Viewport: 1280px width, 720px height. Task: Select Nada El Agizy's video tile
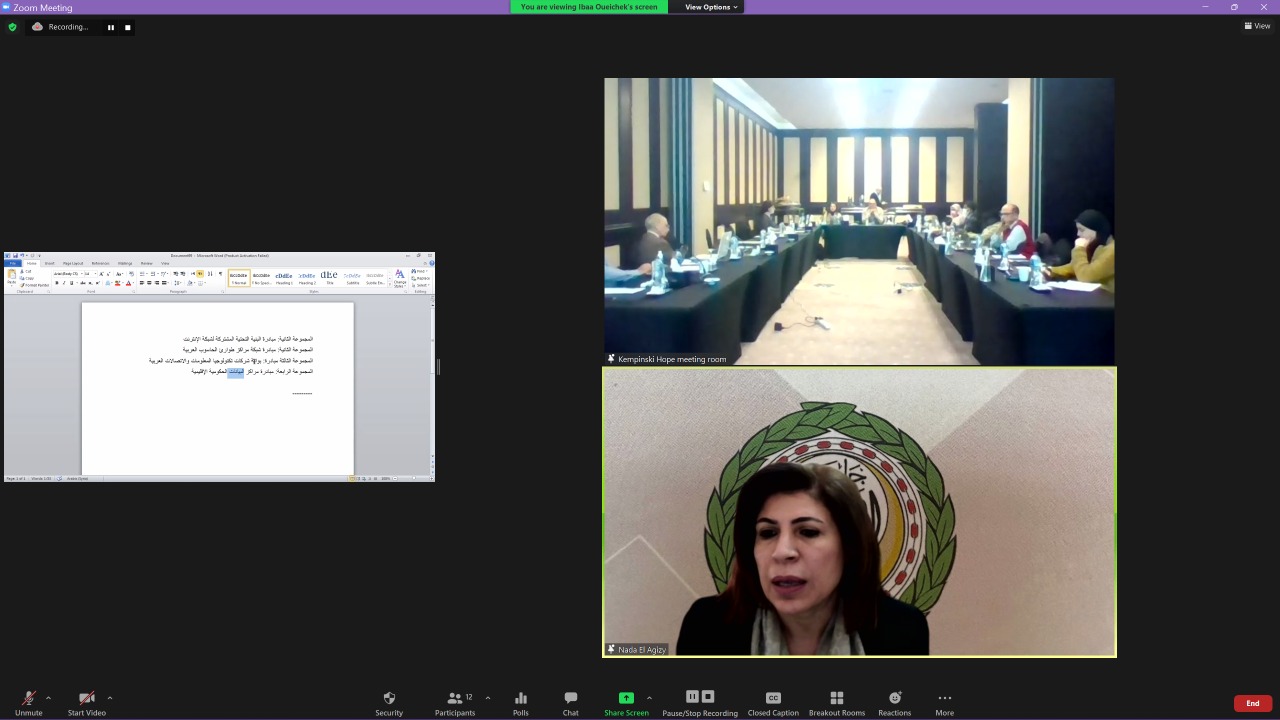click(x=859, y=512)
